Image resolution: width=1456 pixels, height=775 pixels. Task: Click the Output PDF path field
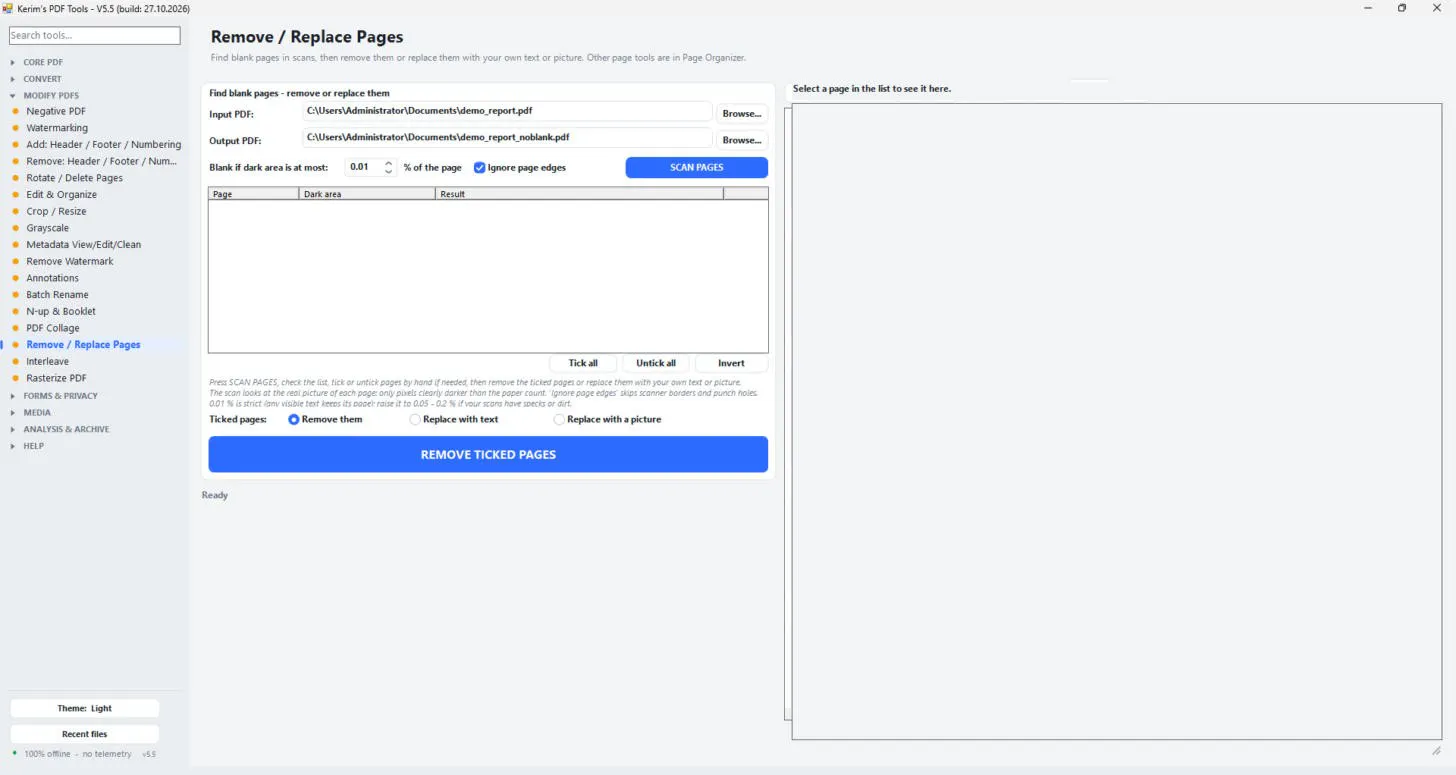click(x=508, y=138)
